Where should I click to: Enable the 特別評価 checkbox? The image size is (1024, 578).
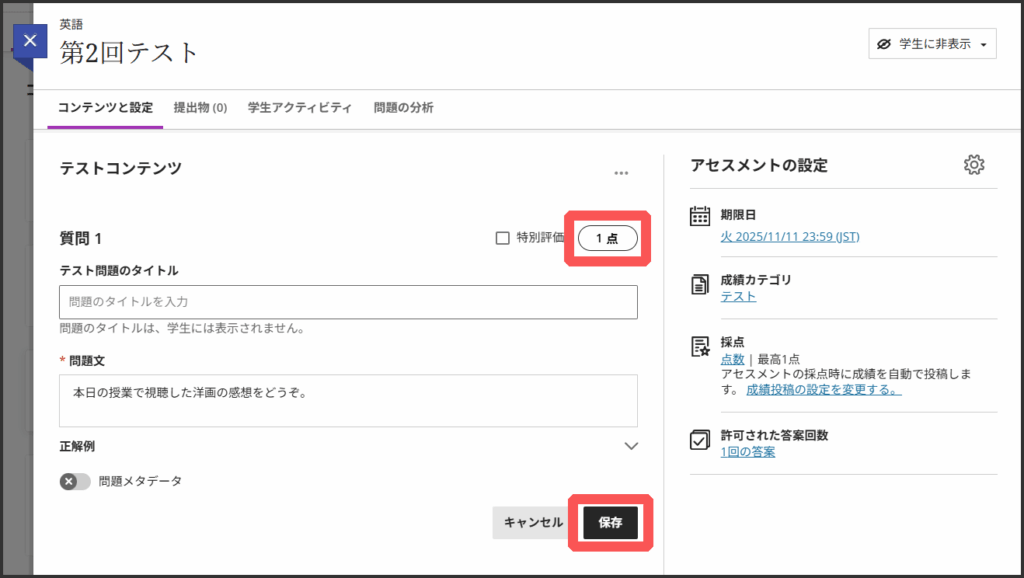point(503,238)
